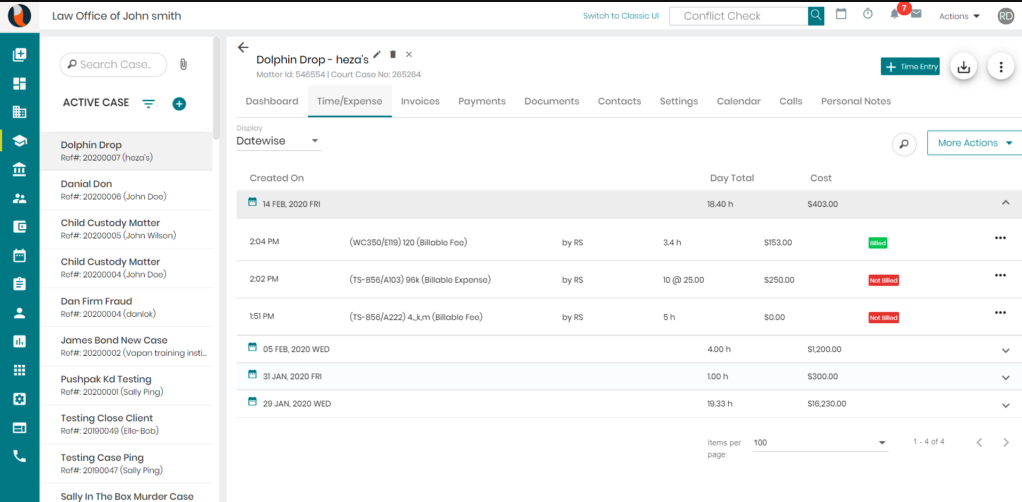Open the Personal Notes tab
This screenshot has height=502, width=1022.
[x=856, y=101]
